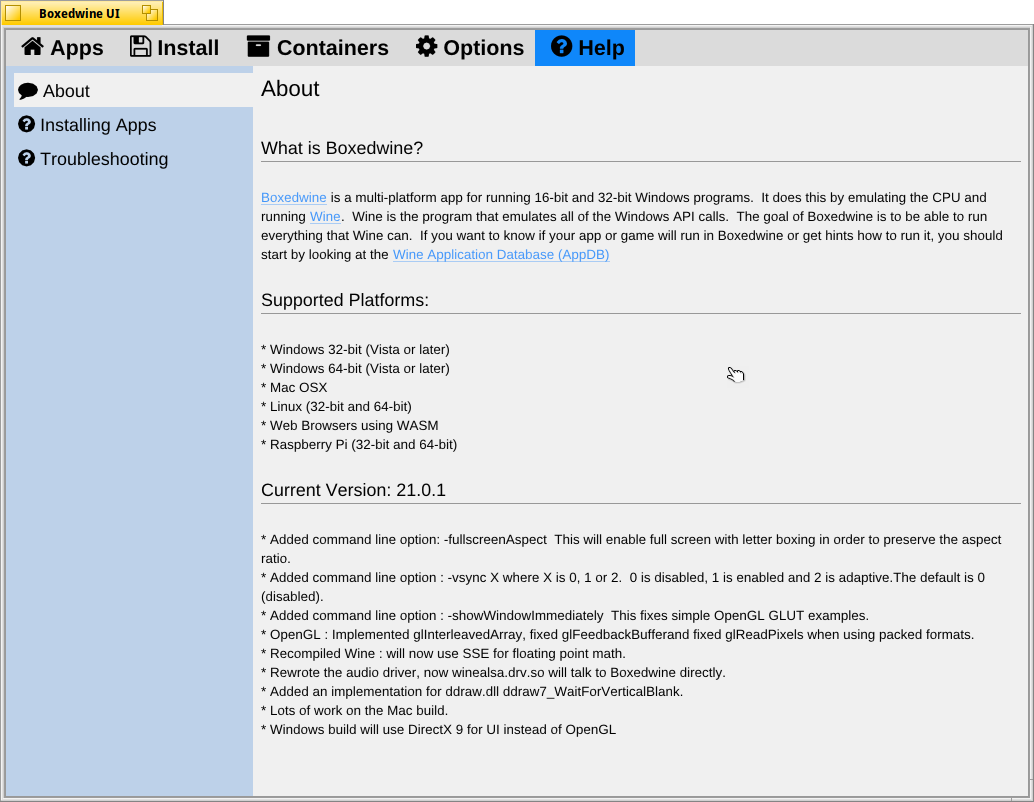Click '* Raspberry Pi (32-bit and 64-bit)' line
The height and width of the screenshot is (802, 1034).
click(x=359, y=445)
